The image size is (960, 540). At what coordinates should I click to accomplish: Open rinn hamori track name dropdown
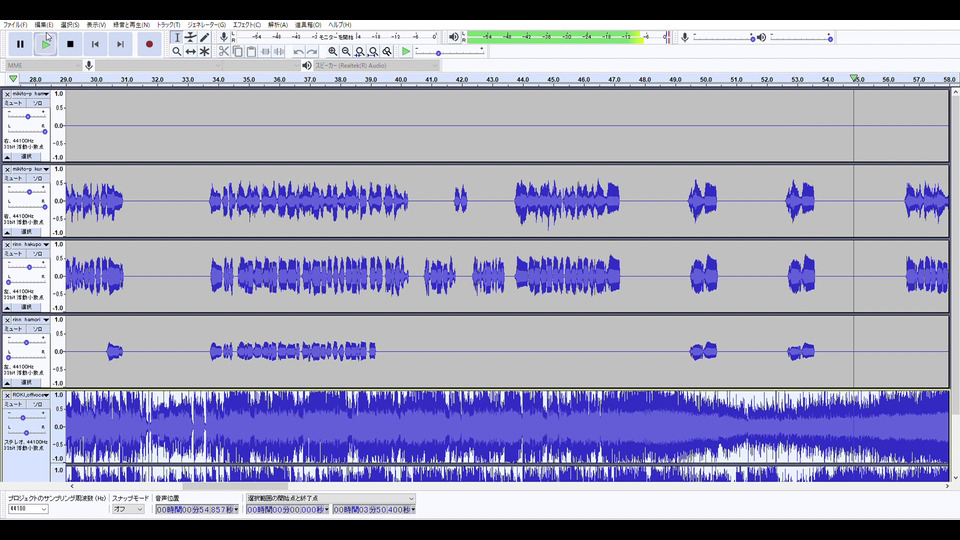31,320
